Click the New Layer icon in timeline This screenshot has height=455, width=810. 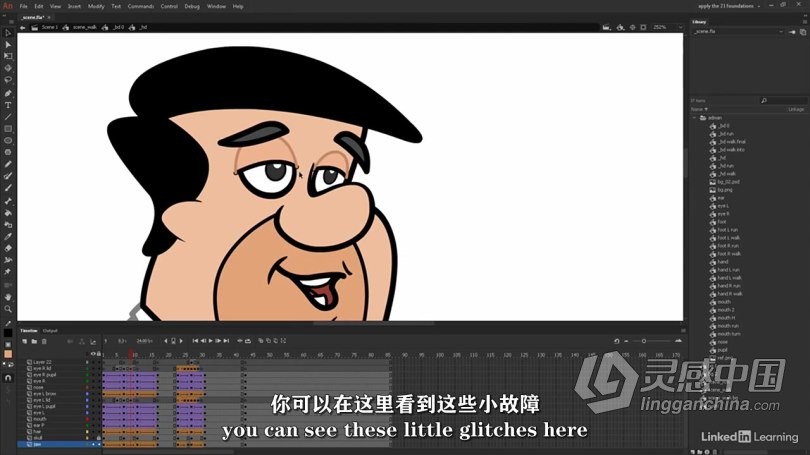(24, 341)
